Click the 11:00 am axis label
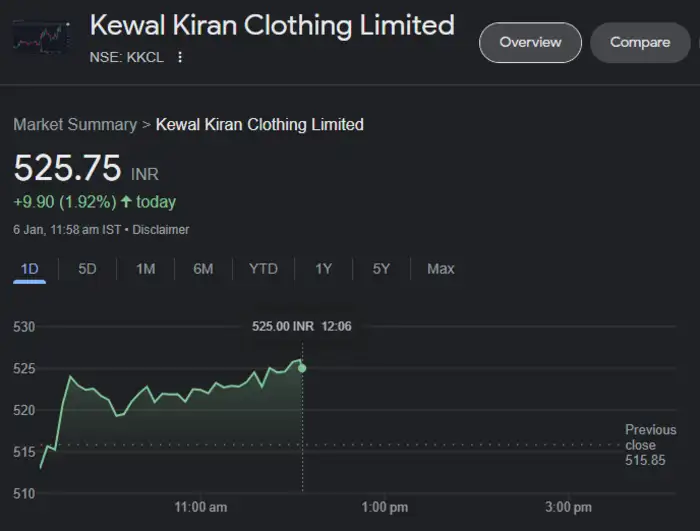 click(201, 507)
